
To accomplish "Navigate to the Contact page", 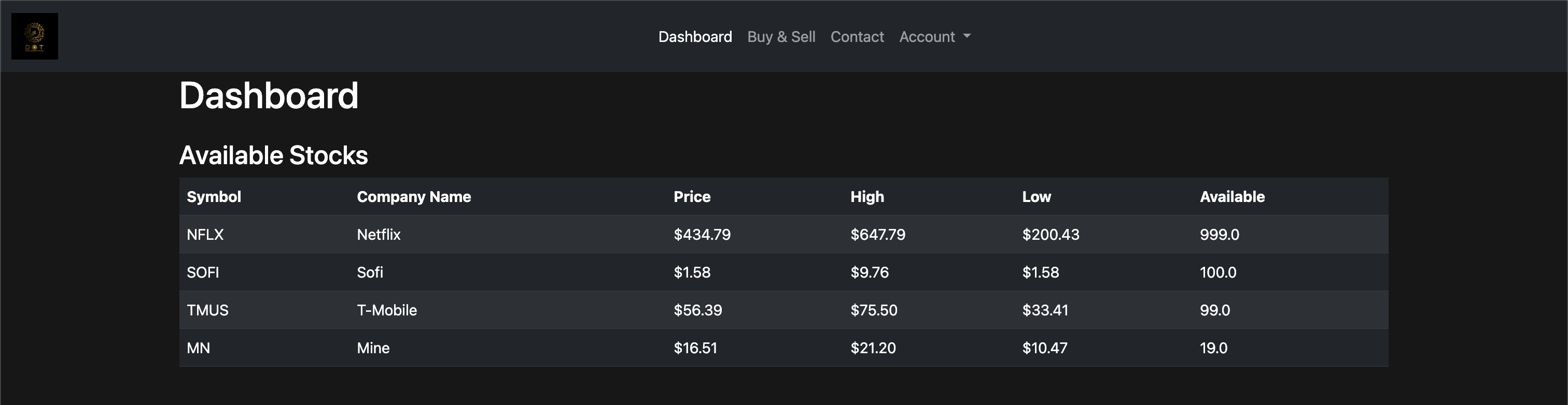I will [857, 36].
